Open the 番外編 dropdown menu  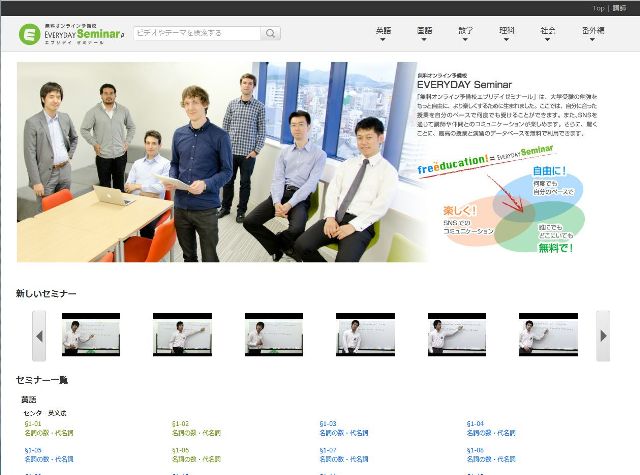tap(593, 33)
